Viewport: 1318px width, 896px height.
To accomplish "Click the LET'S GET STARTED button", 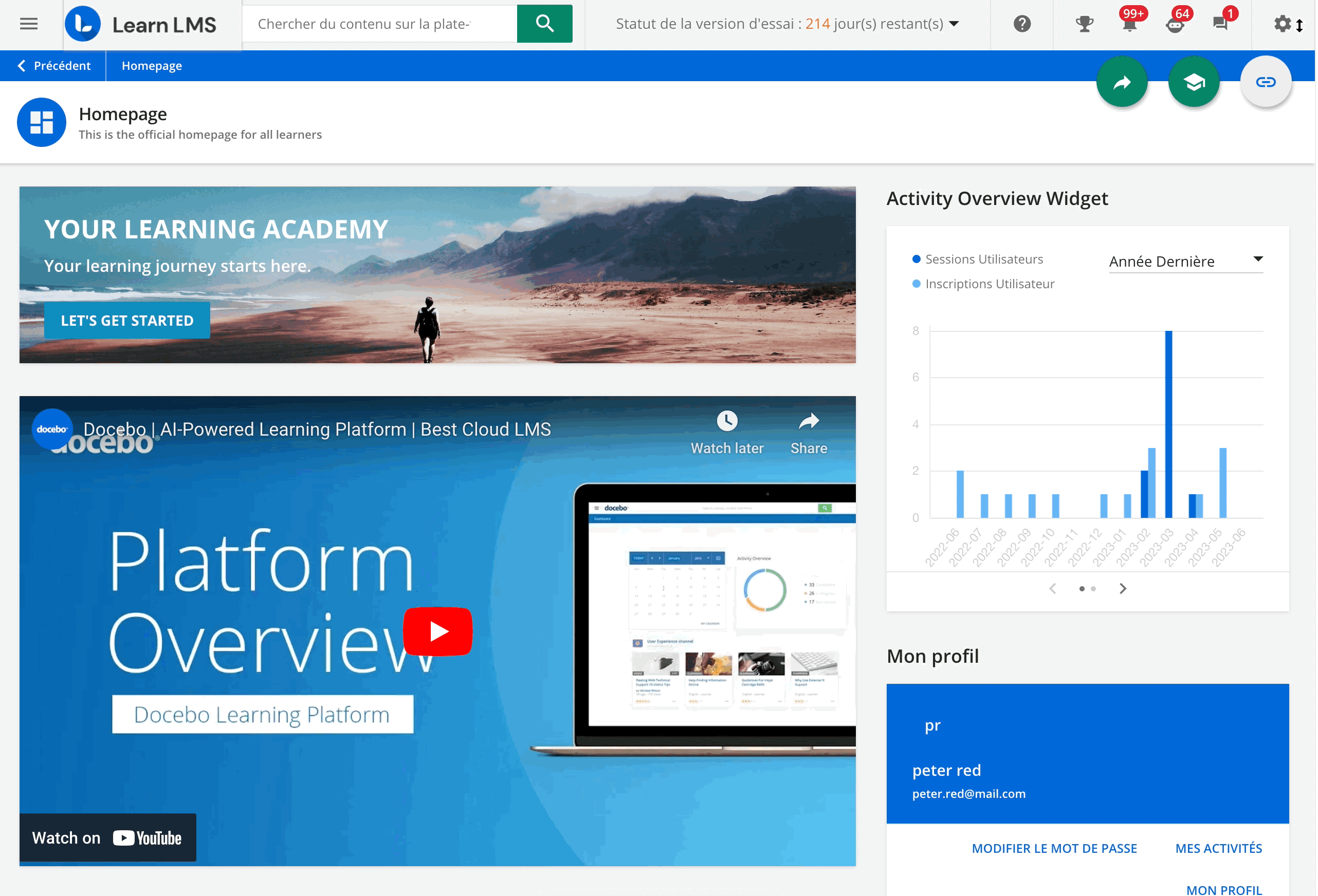I will [127, 321].
